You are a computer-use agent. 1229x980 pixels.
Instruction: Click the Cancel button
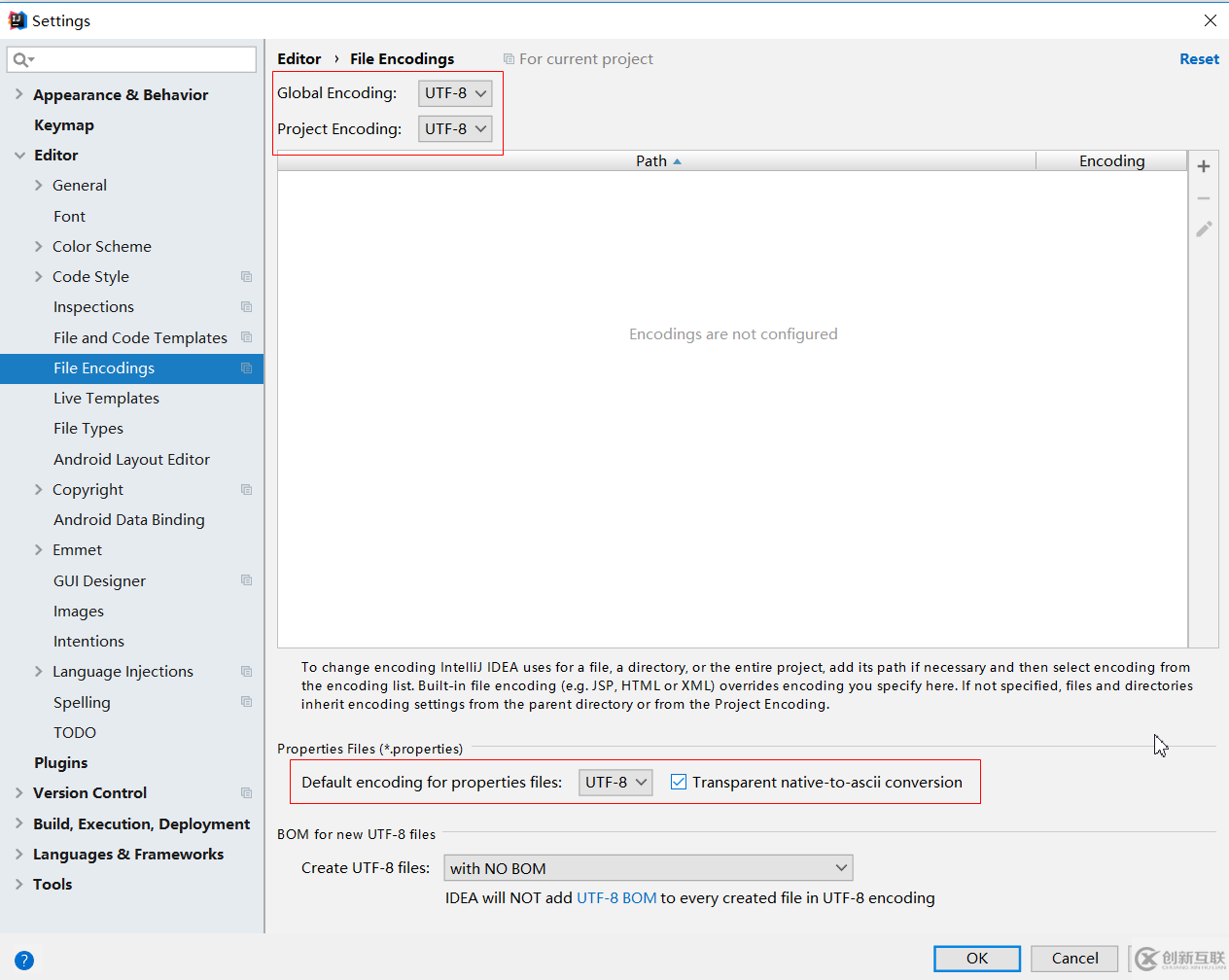click(1074, 959)
